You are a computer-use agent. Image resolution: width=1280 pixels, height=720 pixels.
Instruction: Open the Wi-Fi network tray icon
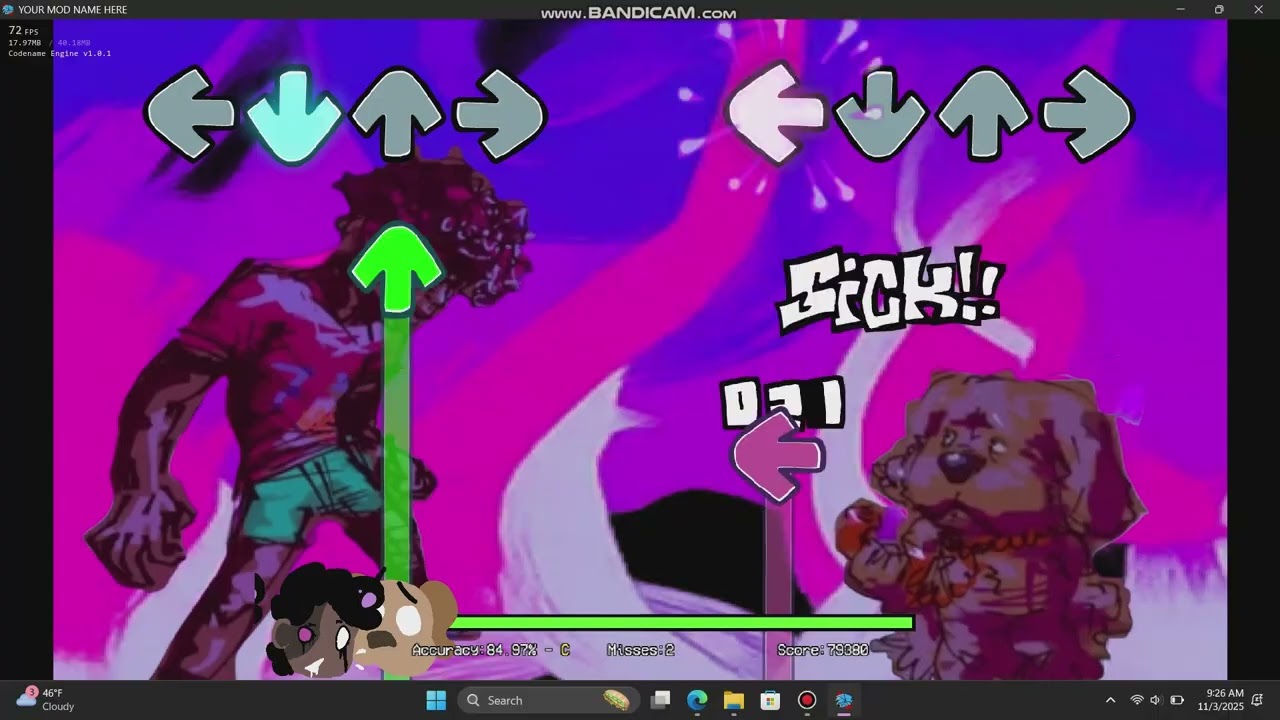[x=1136, y=700]
